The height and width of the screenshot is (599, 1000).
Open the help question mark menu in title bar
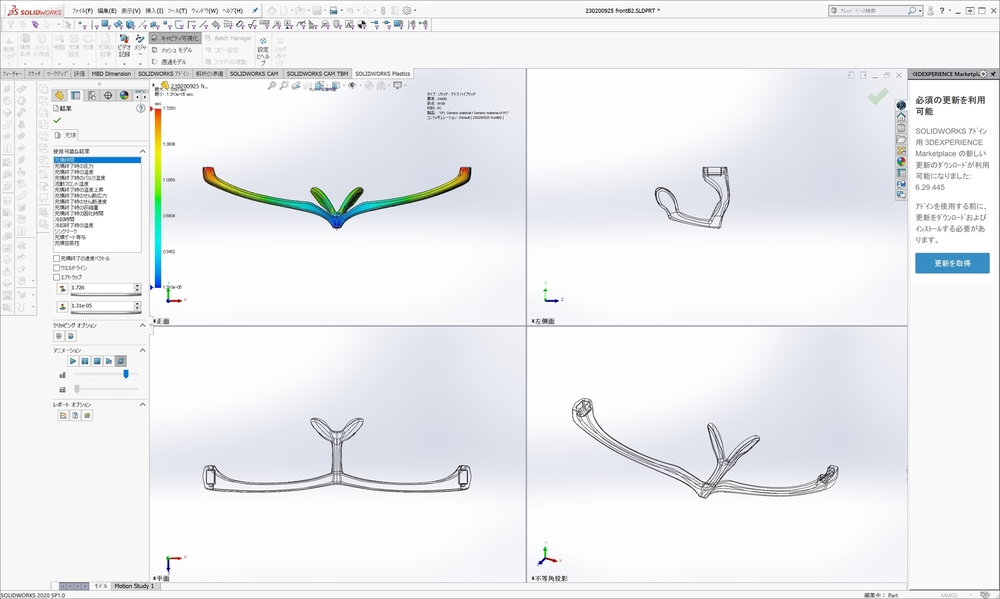(942, 10)
